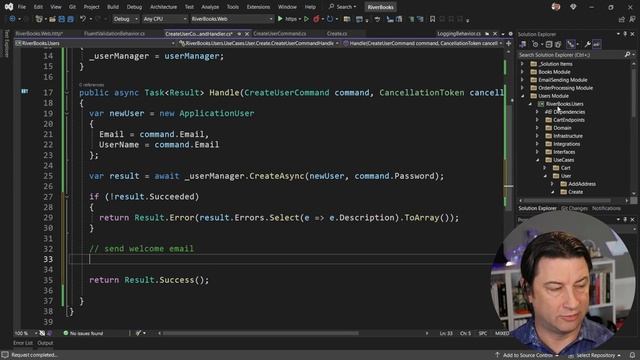This screenshot has width=640, height=360.
Task: Click the editor tabs settings gear icon
Action: pos(510,33)
